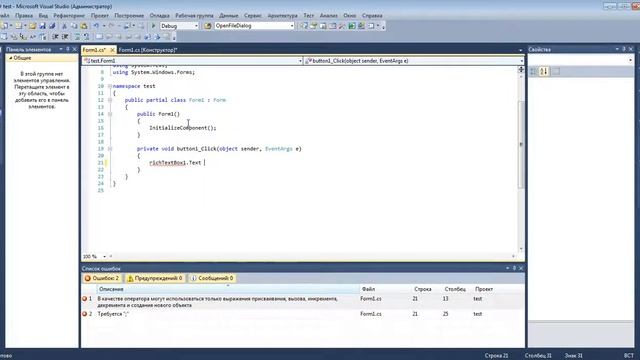Click the Copy icon in the toolbar
This screenshot has width=640, height=360.
(x=74, y=26)
